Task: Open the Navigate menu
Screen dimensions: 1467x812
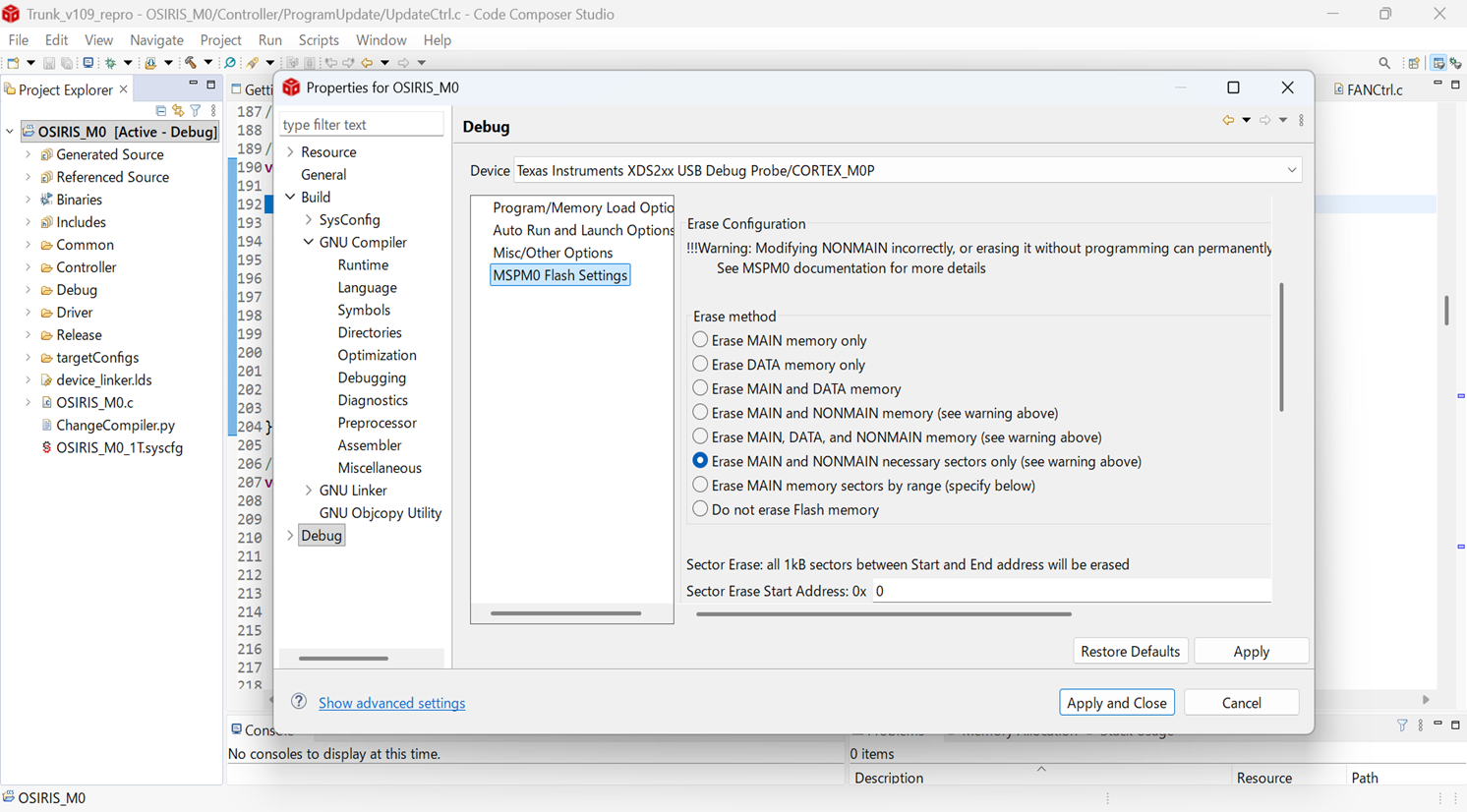Action: tap(156, 40)
